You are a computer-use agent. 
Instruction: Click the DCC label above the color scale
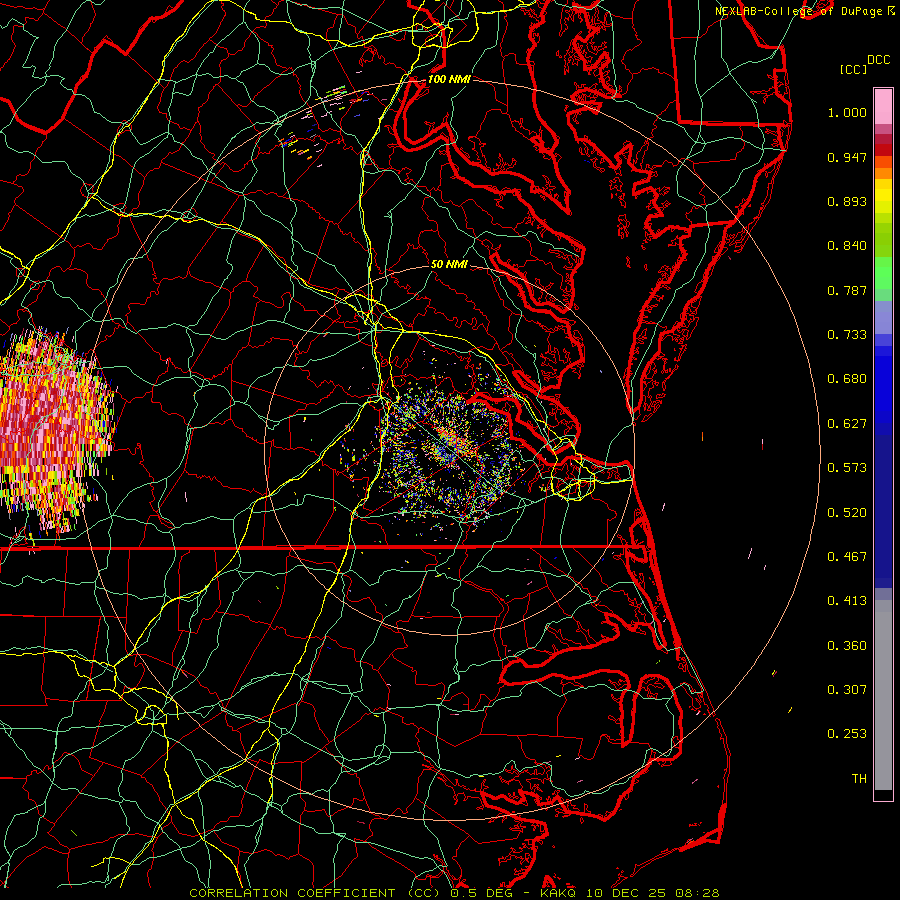point(878,60)
